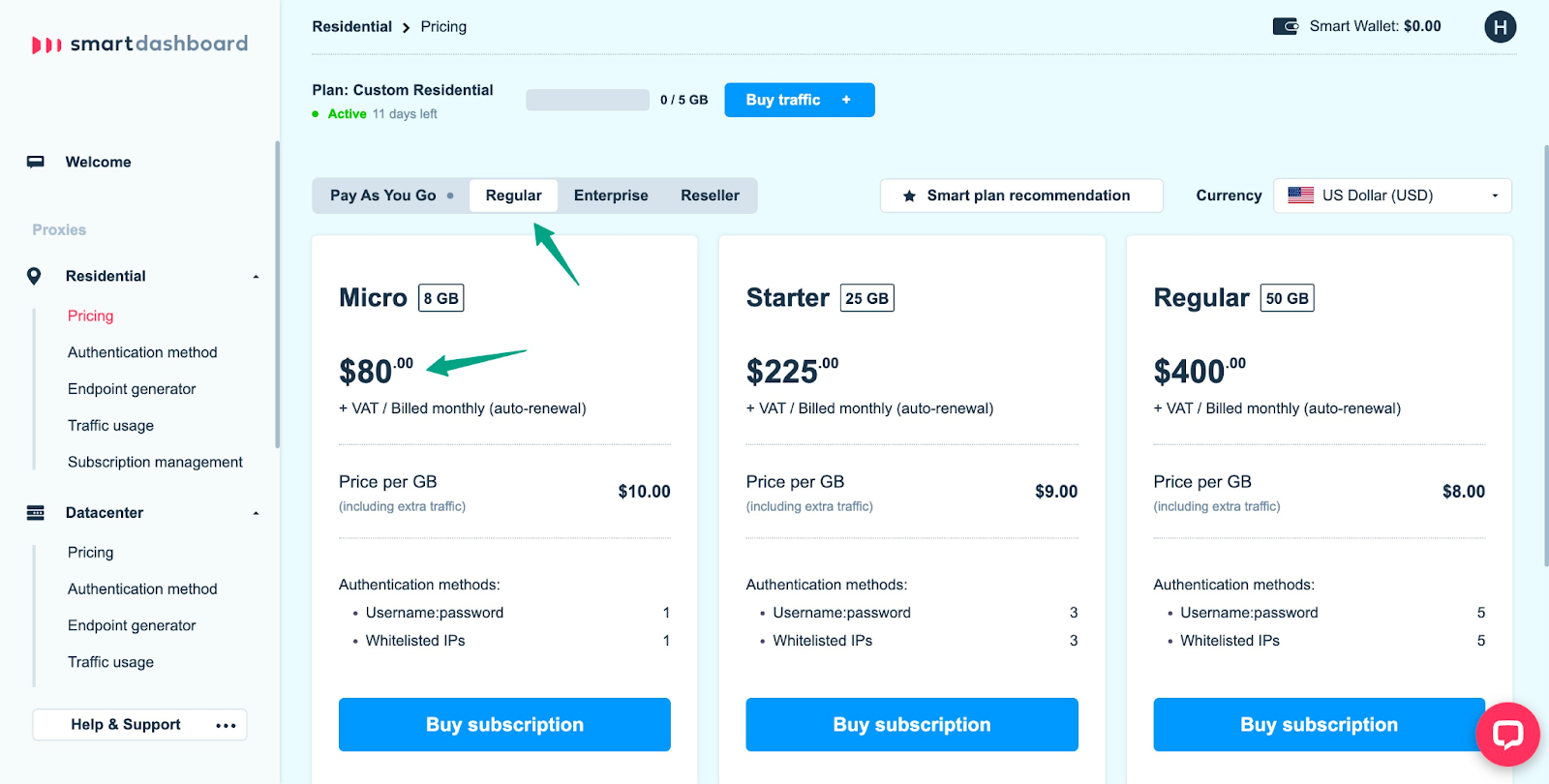The width and height of the screenshot is (1549, 784).
Task: Click the Help & Support ellipsis icon
Action: click(226, 725)
